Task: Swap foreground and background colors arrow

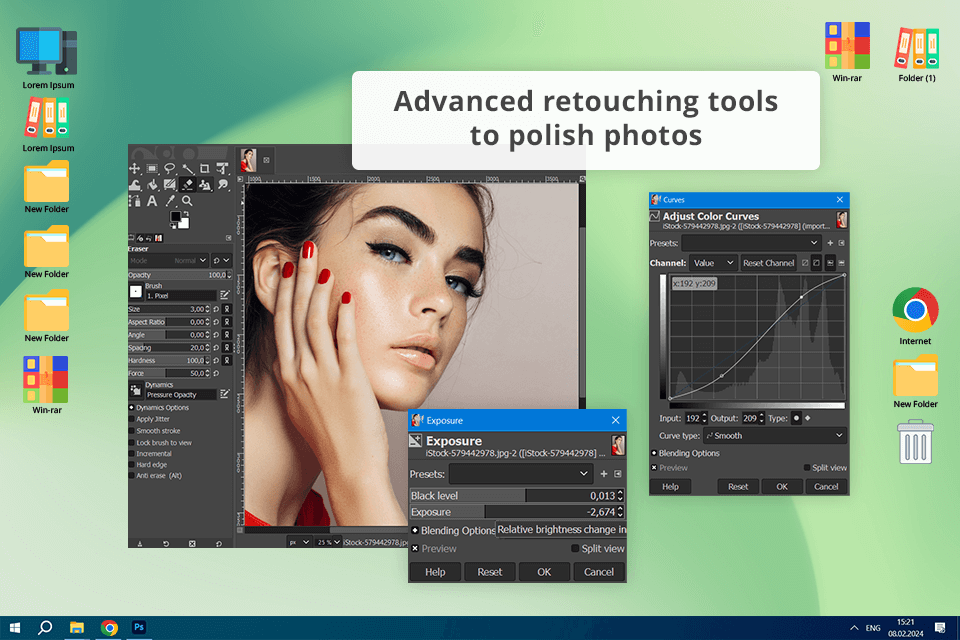Action: click(186, 214)
